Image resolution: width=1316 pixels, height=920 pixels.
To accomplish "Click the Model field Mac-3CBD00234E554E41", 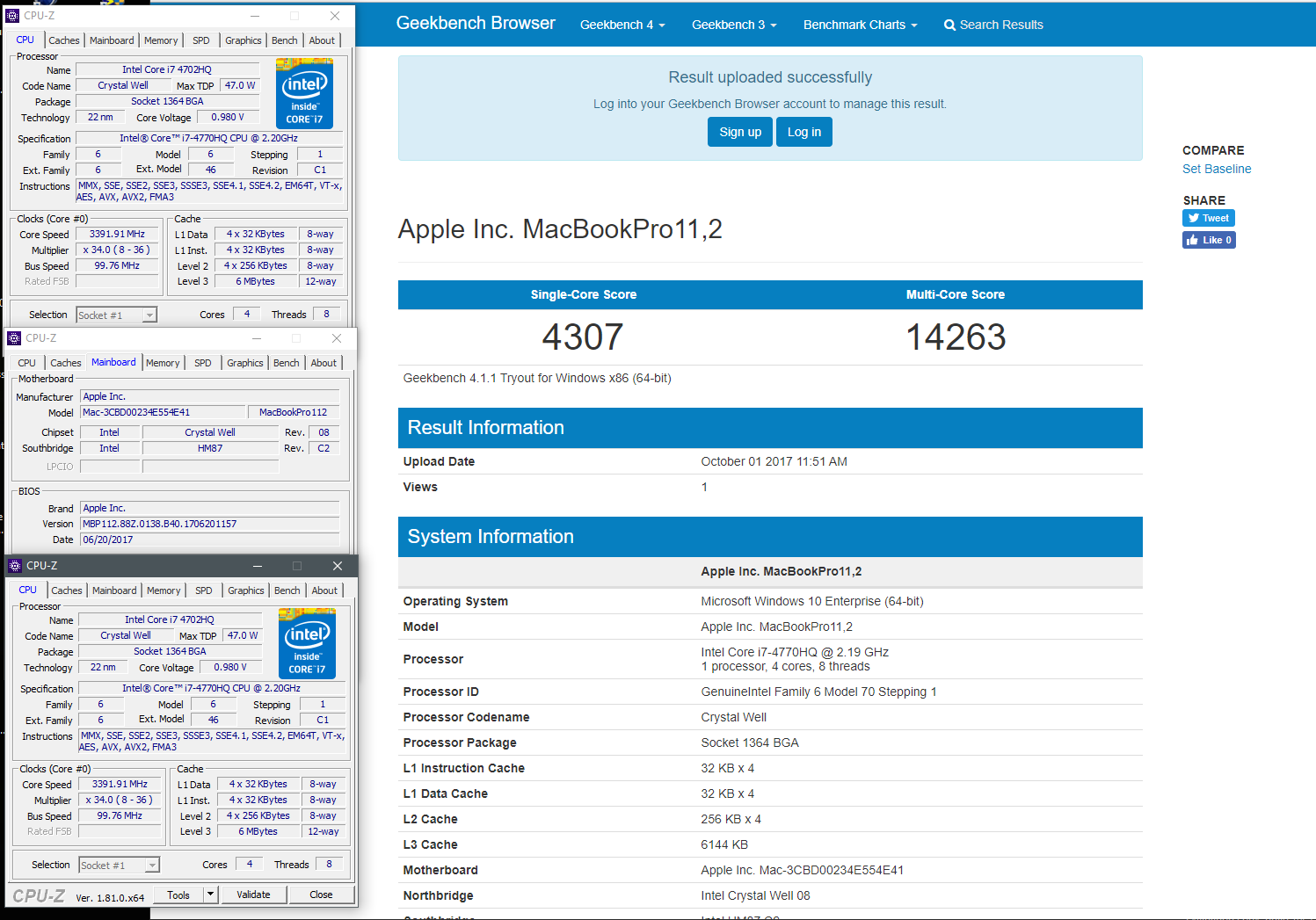I will pyautogui.click(x=163, y=412).
